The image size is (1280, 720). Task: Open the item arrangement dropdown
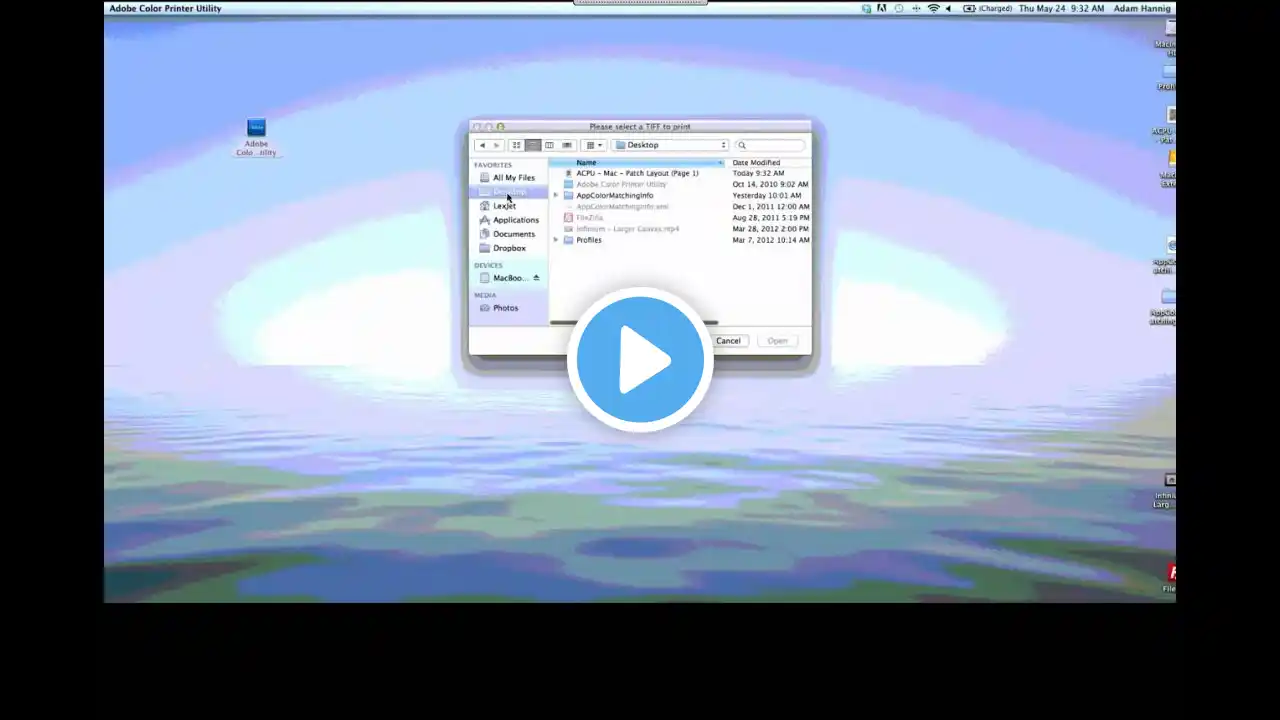tap(594, 145)
